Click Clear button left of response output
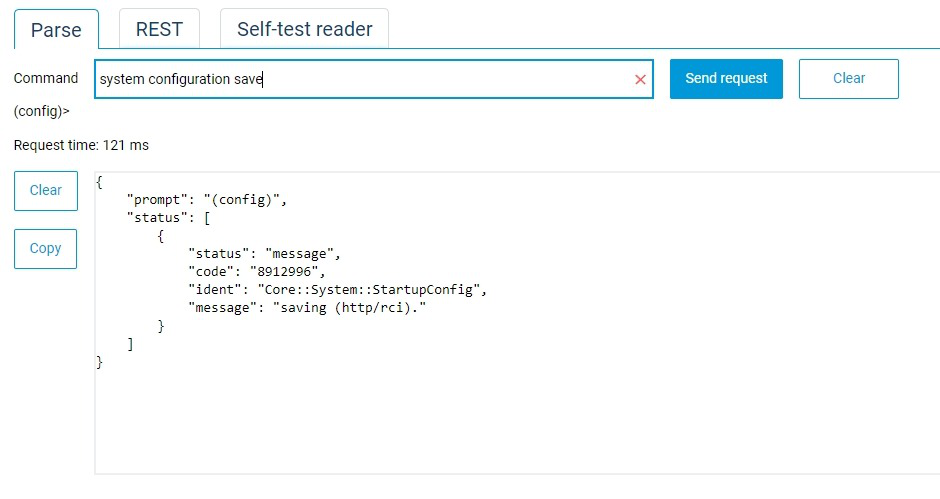 [46, 190]
